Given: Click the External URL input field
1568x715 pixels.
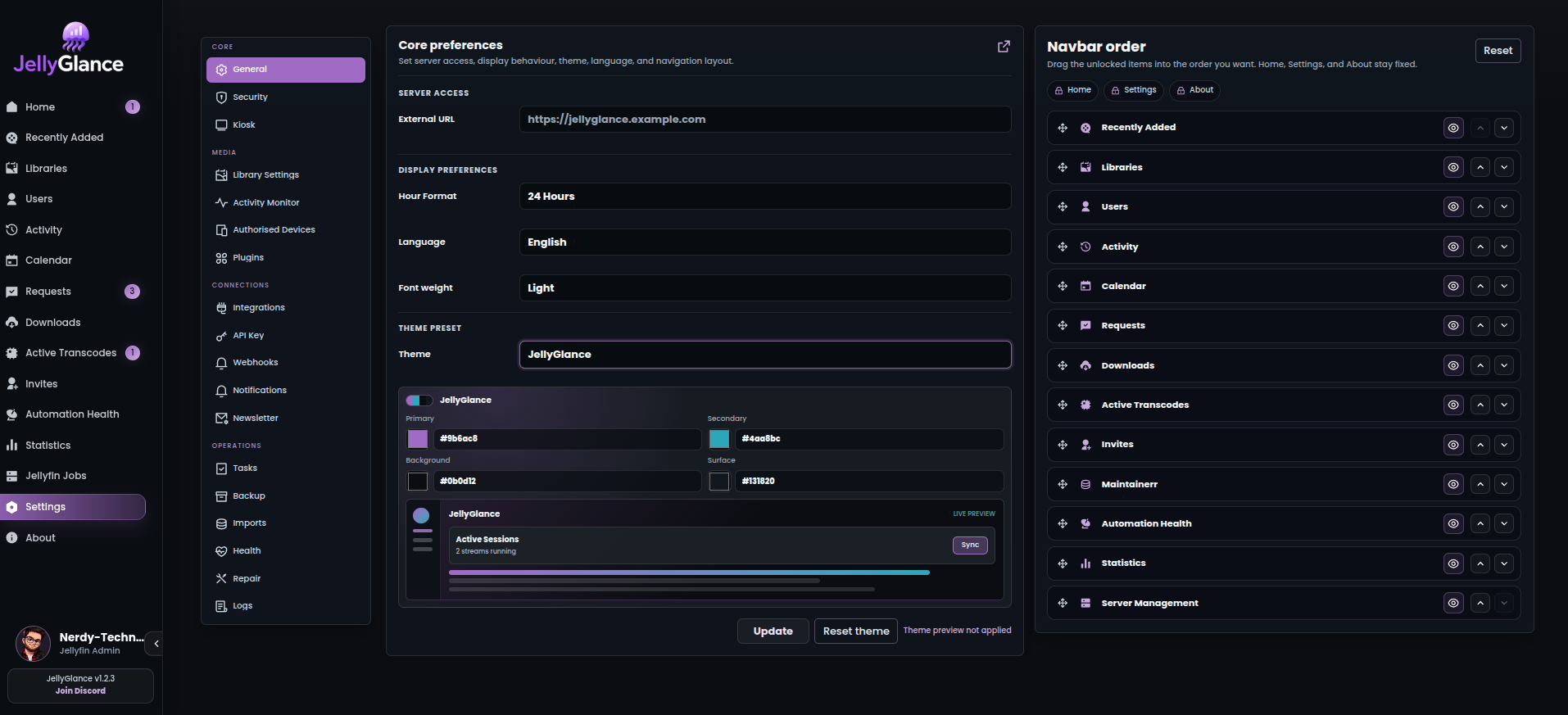Looking at the screenshot, I should coord(765,120).
